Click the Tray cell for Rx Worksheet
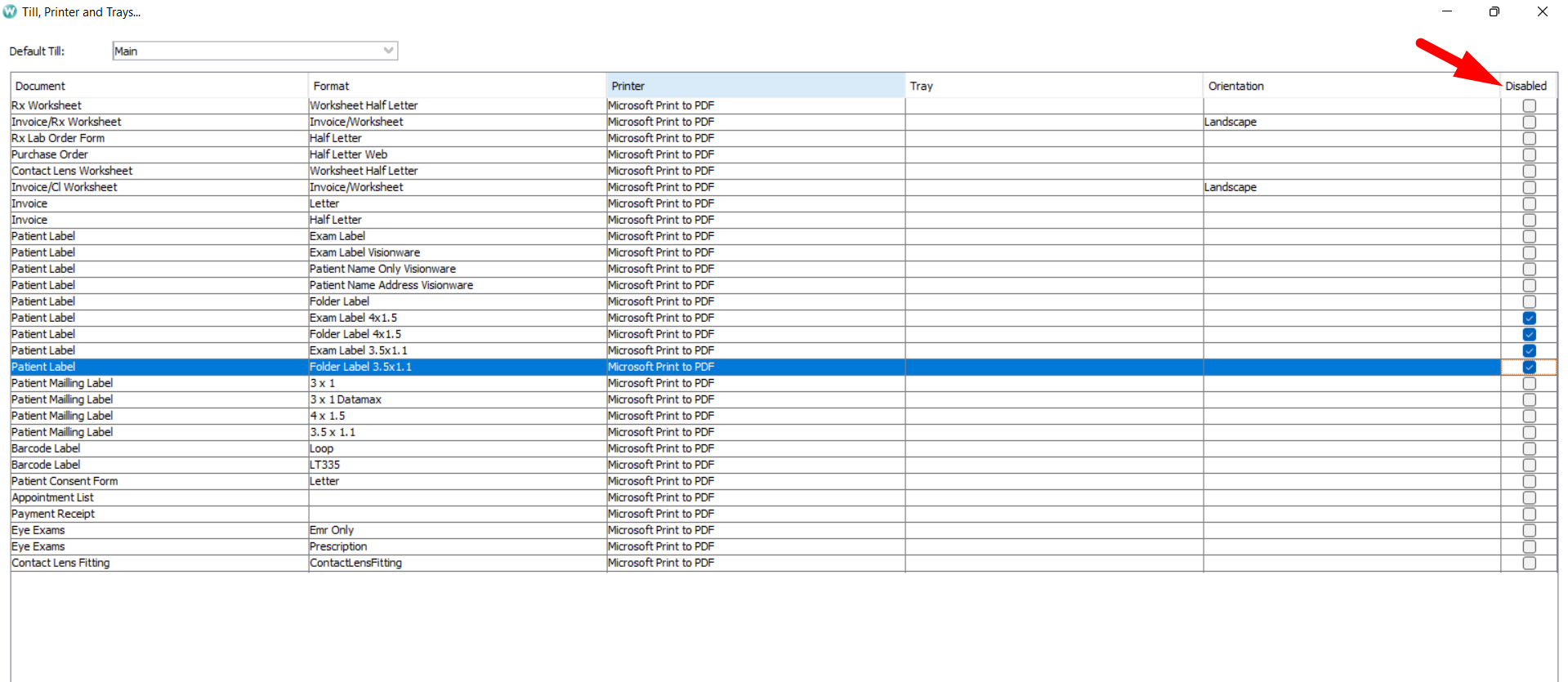Screen dimensions: 1568x682 tap(1054, 105)
